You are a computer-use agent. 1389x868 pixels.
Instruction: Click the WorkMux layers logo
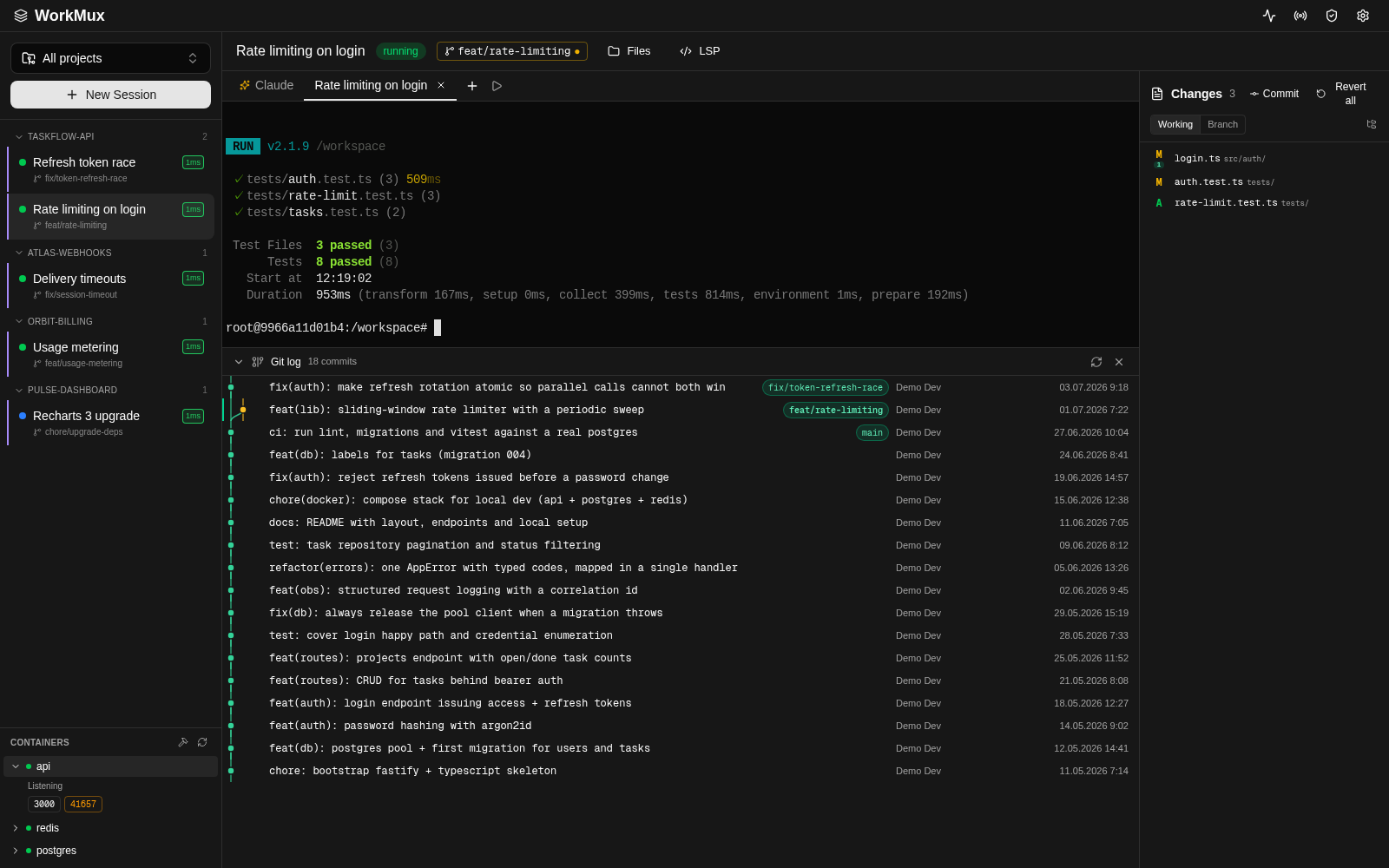coord(21,16)
